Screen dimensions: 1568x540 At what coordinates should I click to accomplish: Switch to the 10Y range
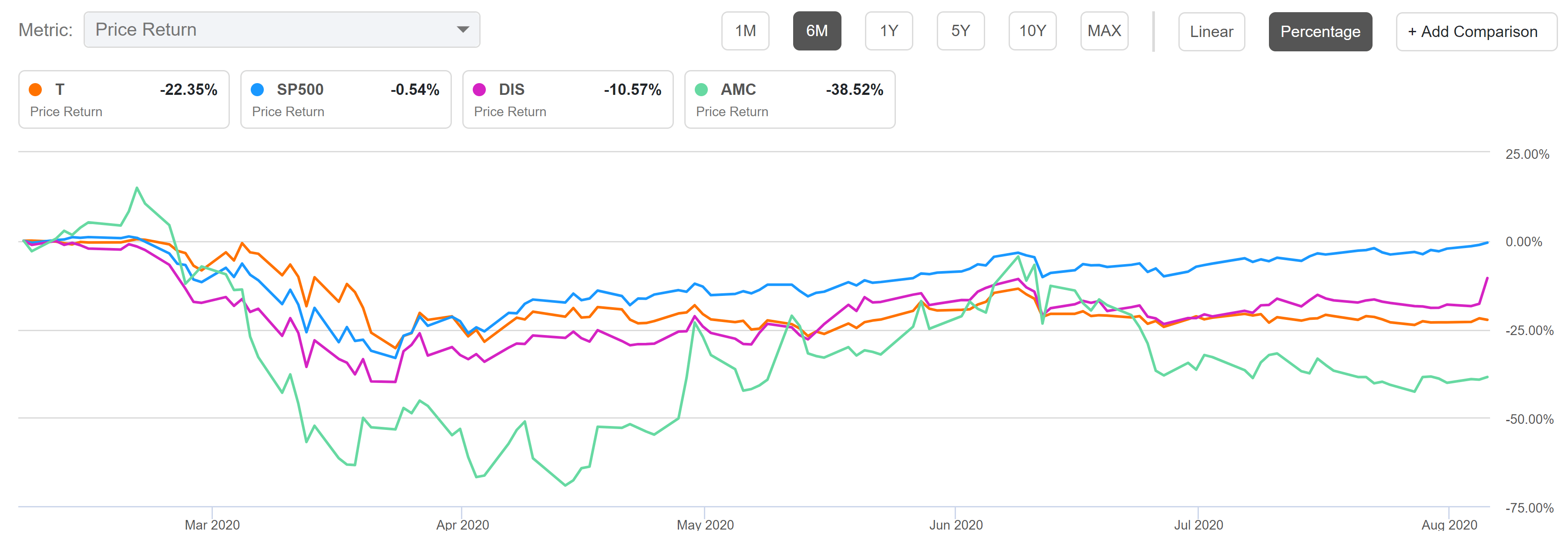pos(1033,31)
